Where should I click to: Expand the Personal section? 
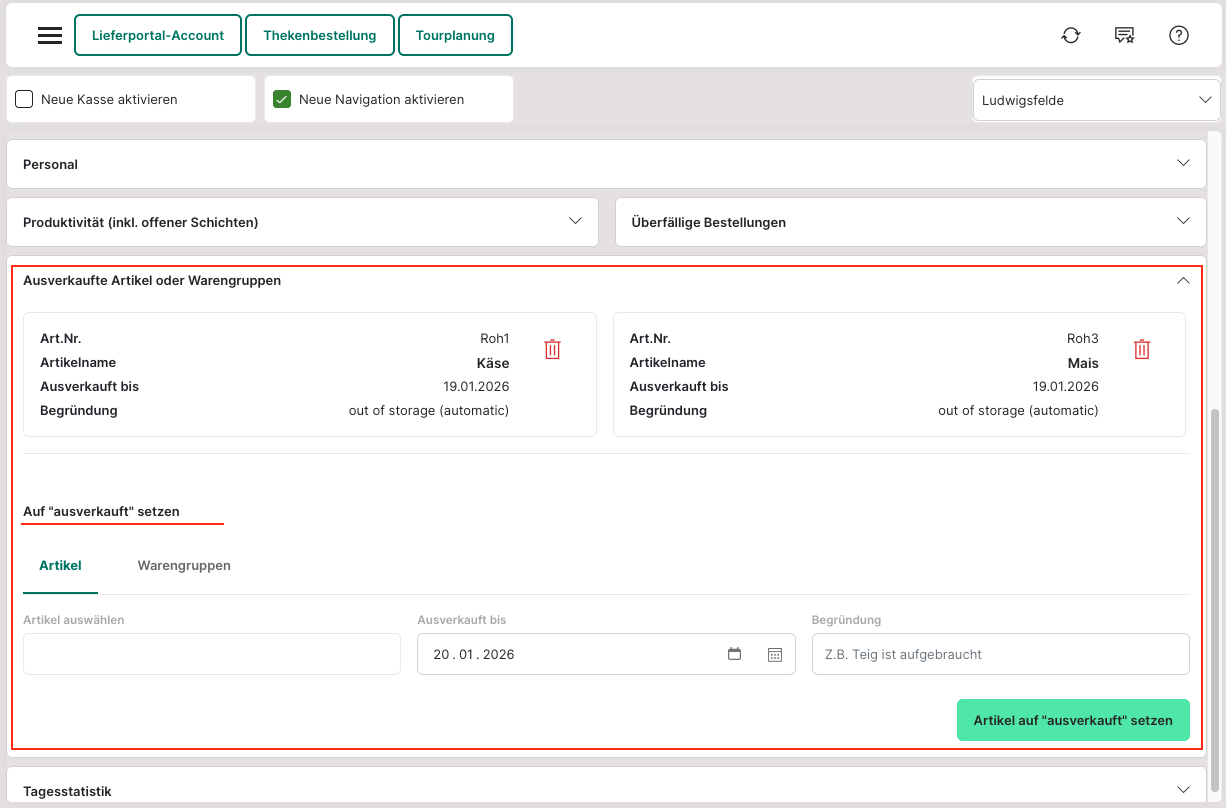click(606, 164)
